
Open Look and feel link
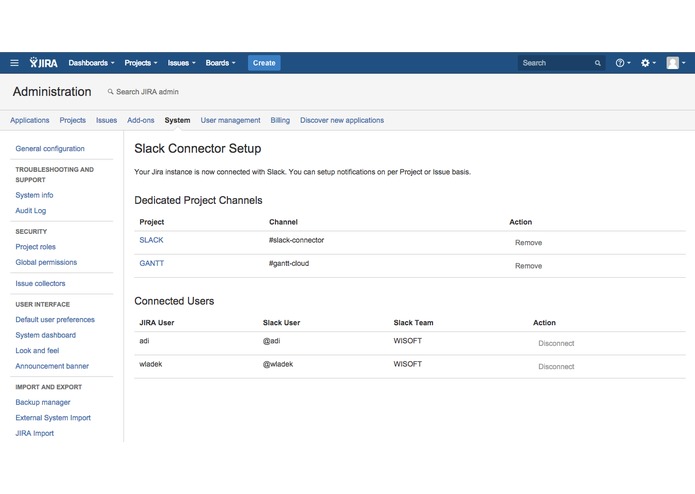[37, 350]
